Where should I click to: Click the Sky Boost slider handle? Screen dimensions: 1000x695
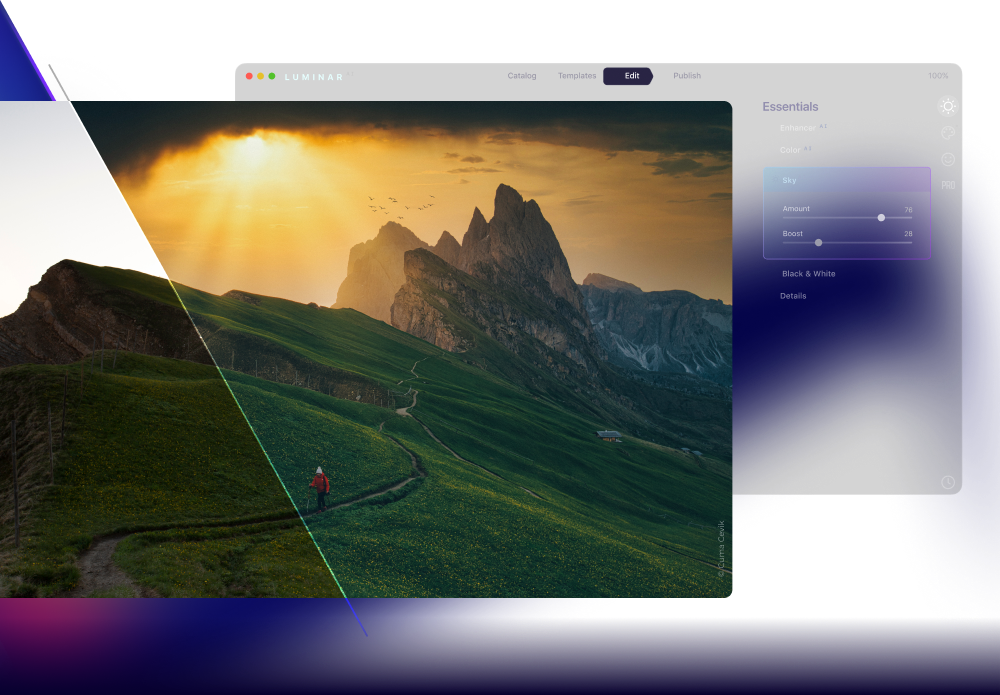tap(818, 242)
